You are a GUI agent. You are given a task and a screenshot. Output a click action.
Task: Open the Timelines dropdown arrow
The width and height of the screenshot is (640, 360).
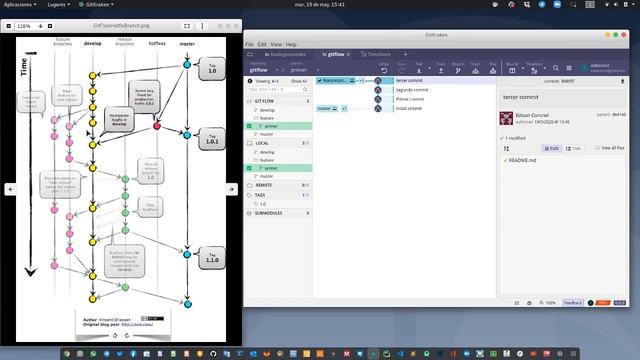545,68
